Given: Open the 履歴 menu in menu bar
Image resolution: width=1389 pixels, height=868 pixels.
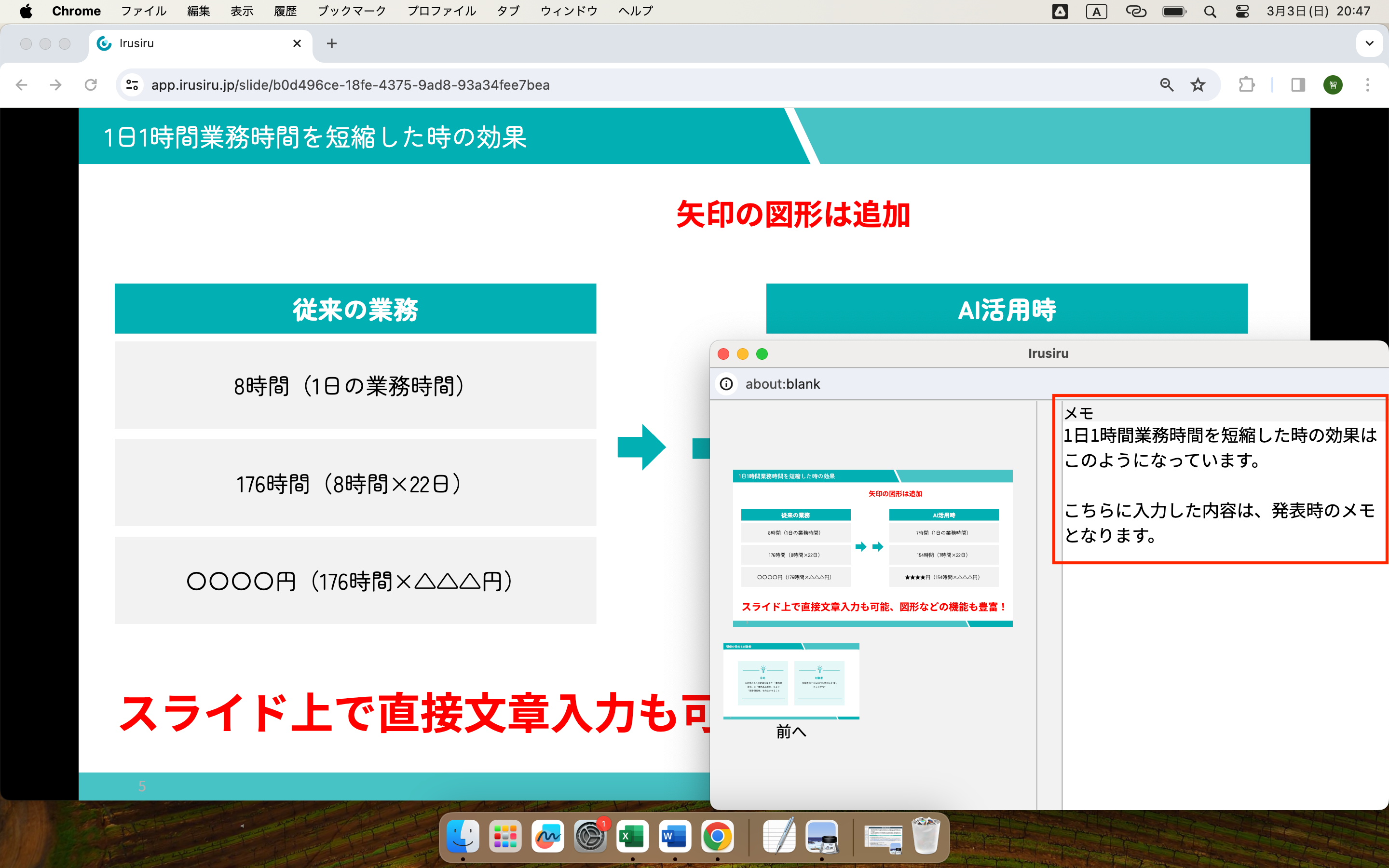Looking at the screenshot, I should click(x=285, y=12).
